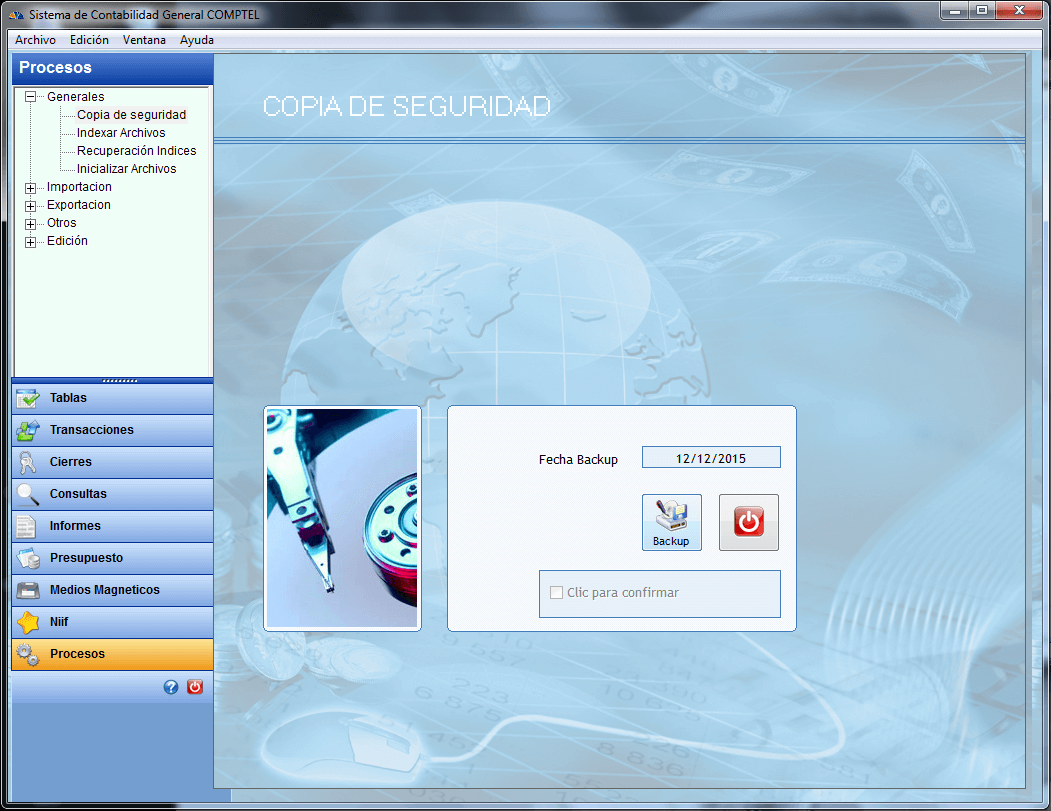Click the Fecha Backup date field
This screenshot has height=811, width=1051.
[711, 458]
